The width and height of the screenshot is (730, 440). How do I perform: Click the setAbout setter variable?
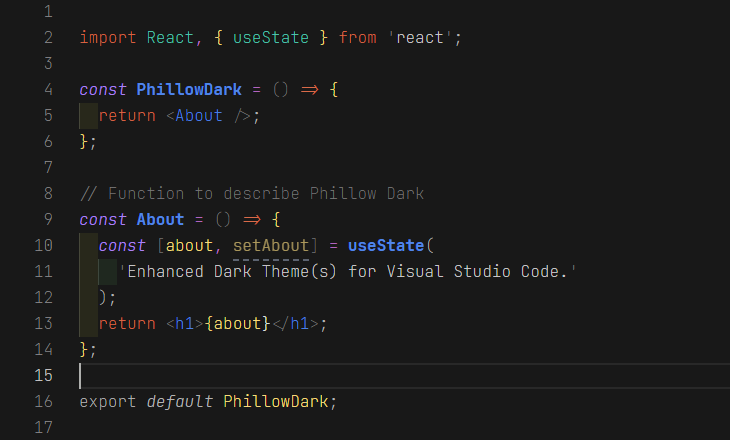pyautogui.click(x=271, y=245)
